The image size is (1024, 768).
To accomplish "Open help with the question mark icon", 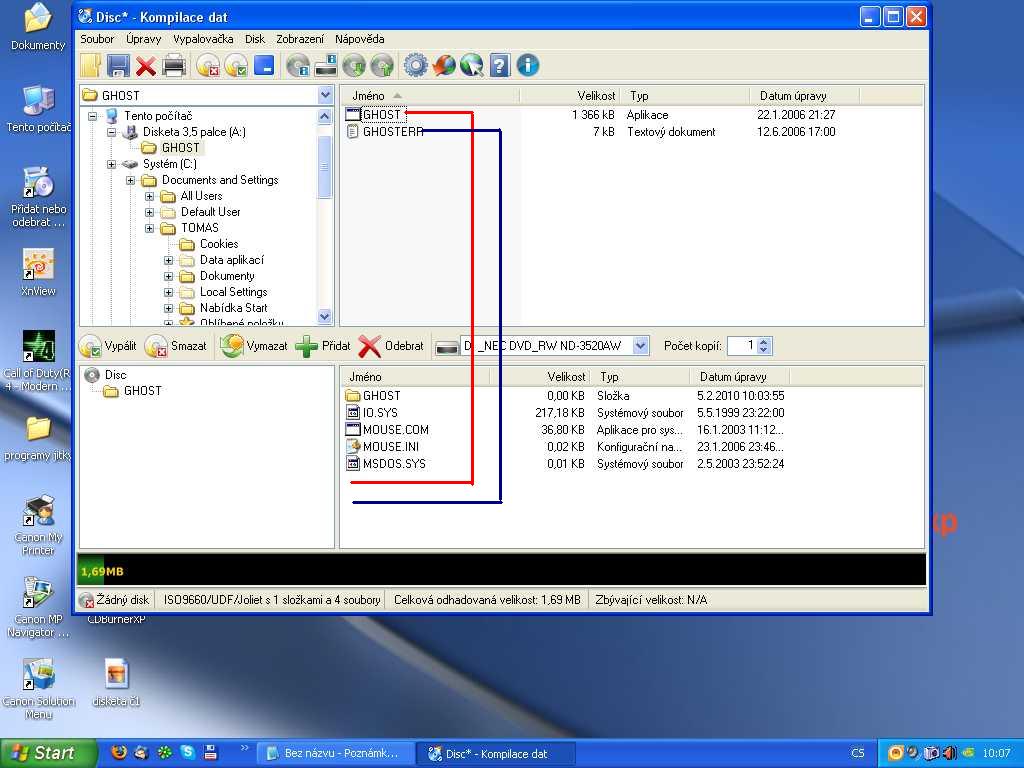I will pyautogui.click(x=500, y=65).
